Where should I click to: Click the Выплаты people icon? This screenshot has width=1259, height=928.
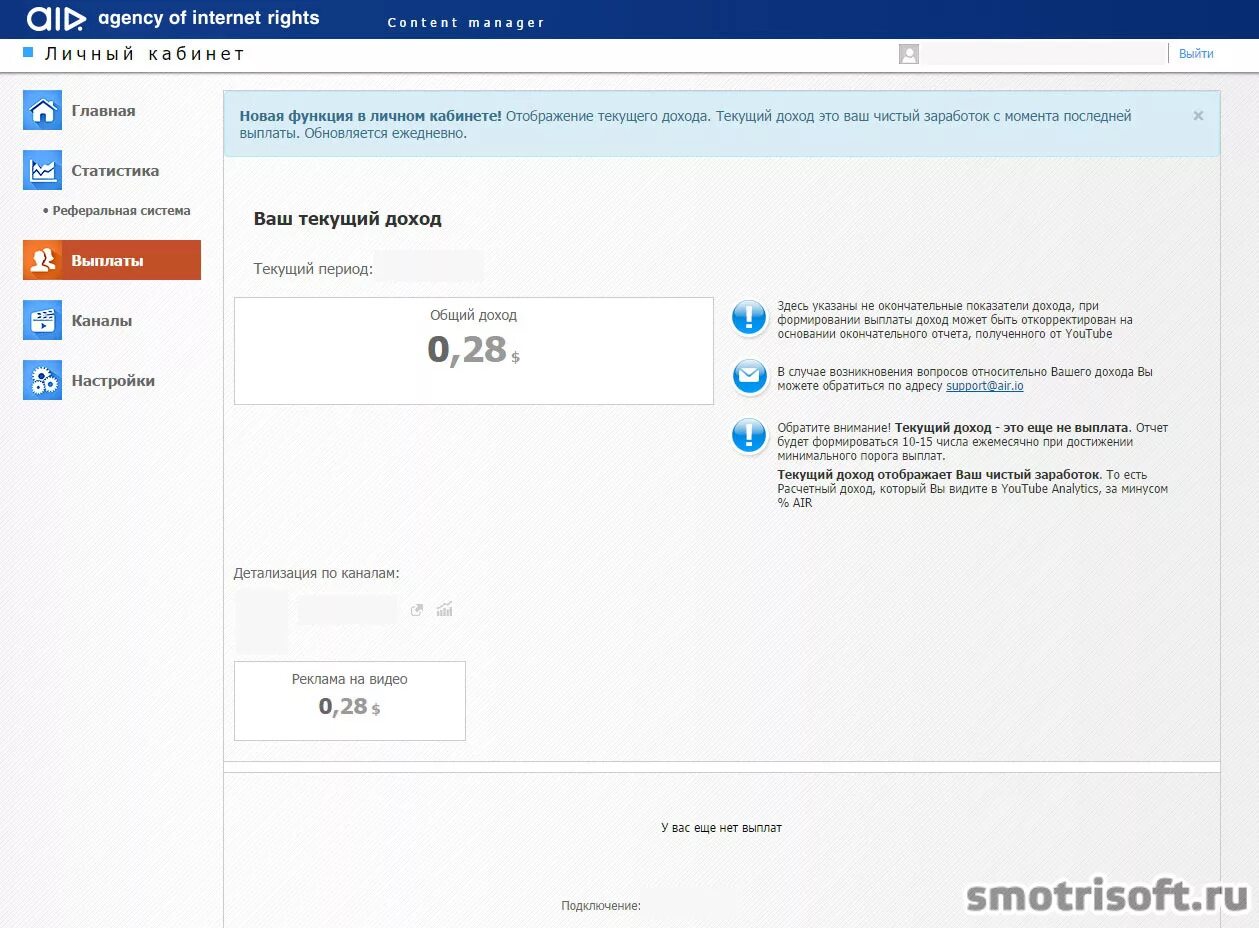[42, 260]
